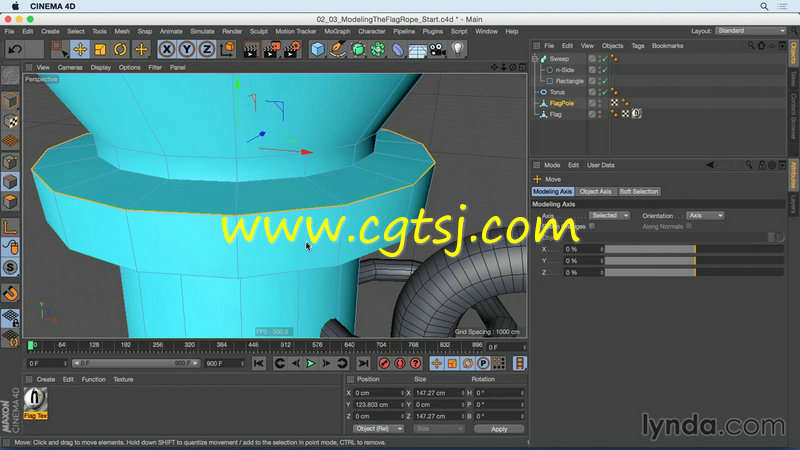Open Object (Rel) coordinate dropdown
The width and height of the screenshot is (800, 450).
(378, 429)
